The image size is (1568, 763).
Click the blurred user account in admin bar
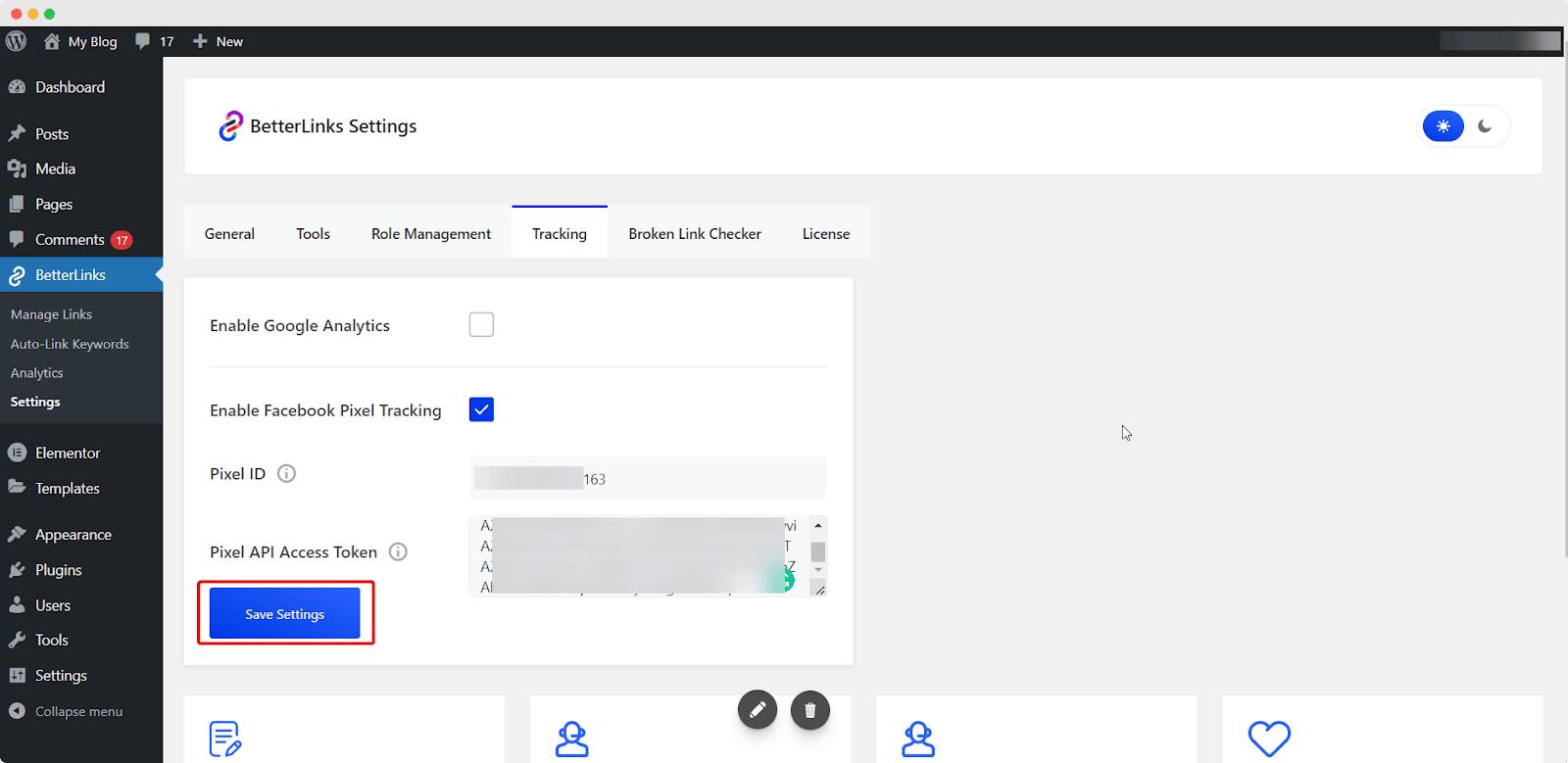pos(1500,41)
